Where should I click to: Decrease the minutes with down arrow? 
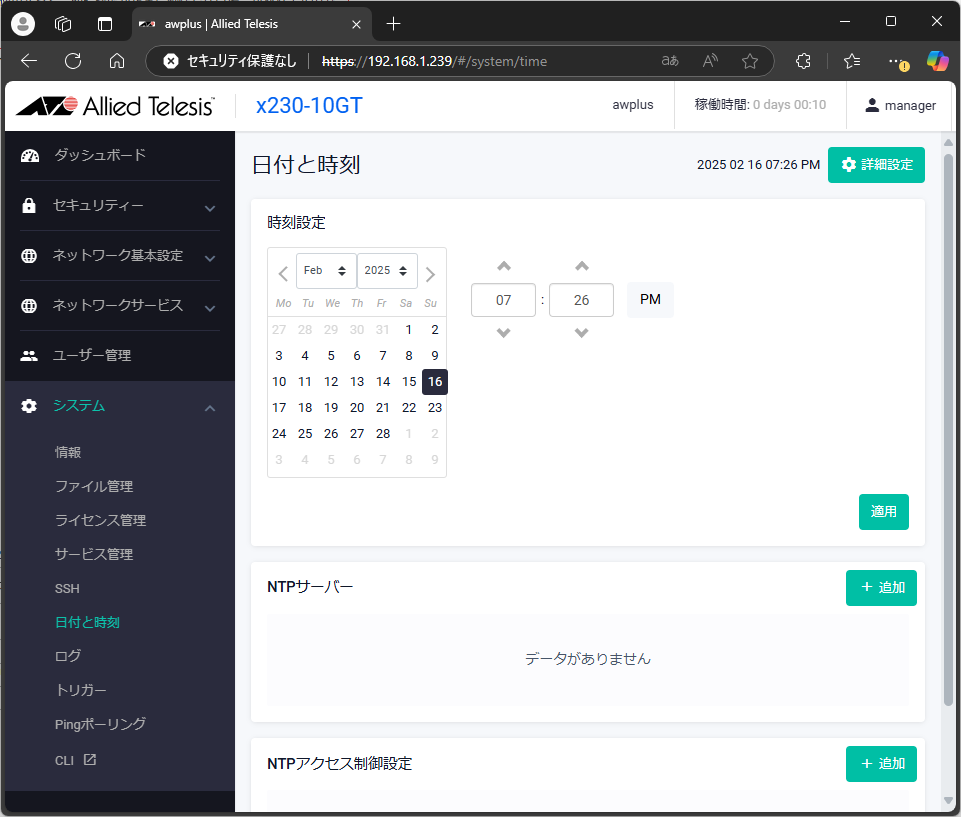[x=581, y=333]
